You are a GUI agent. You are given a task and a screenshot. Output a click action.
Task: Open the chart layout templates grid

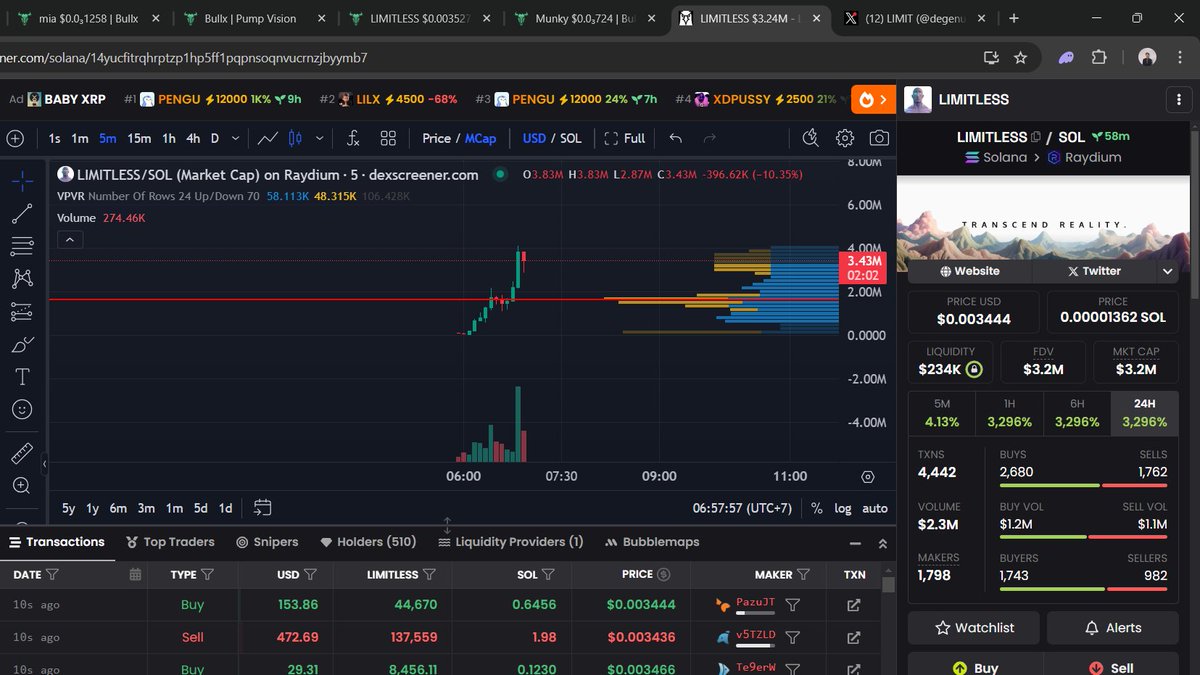point(388,138)
